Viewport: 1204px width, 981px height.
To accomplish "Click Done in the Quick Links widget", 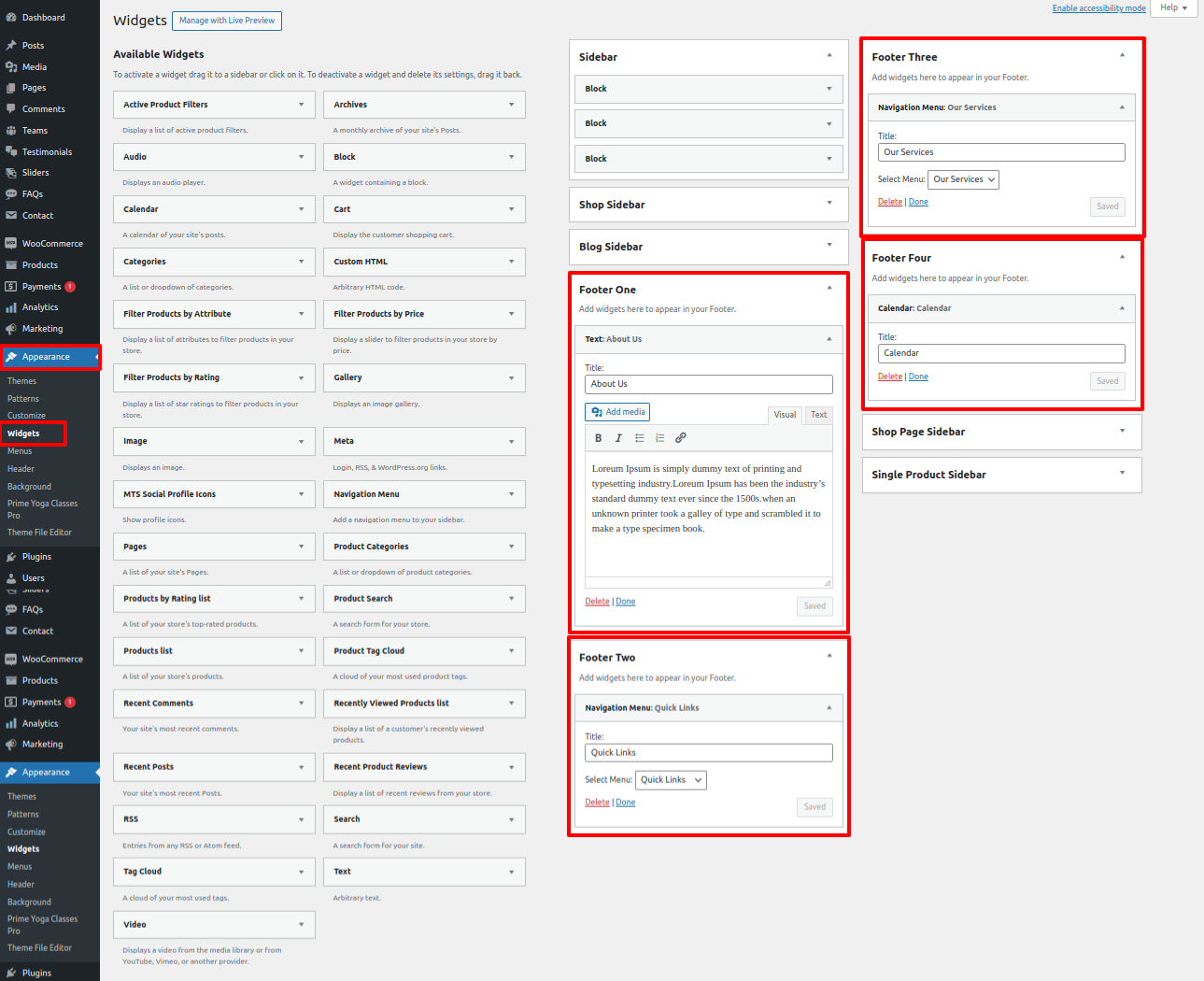I will pos(626,803).
